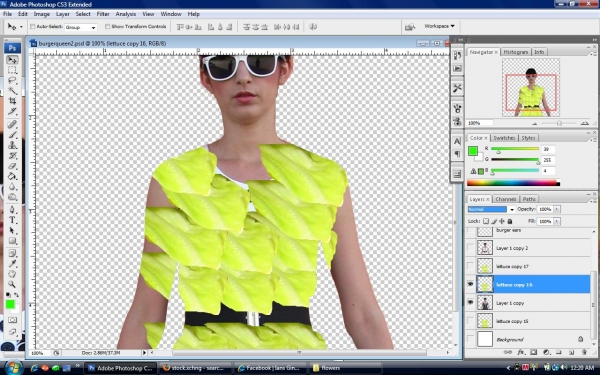Select the Dodge tool

coord(12,197)
